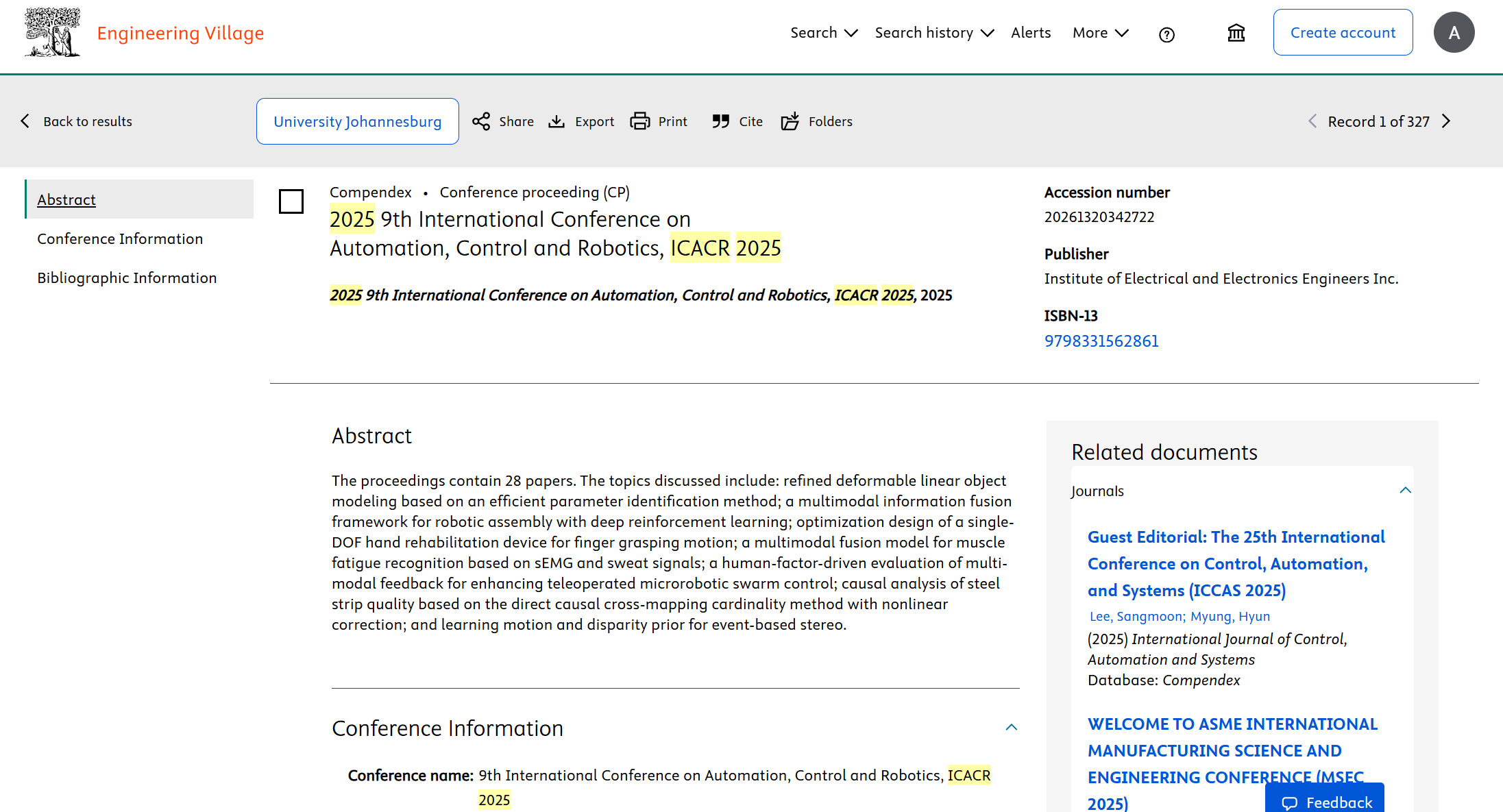Viewport: 1503px width, 812px height.
Task: Go to next record arrow
Action: (1446, 121)
